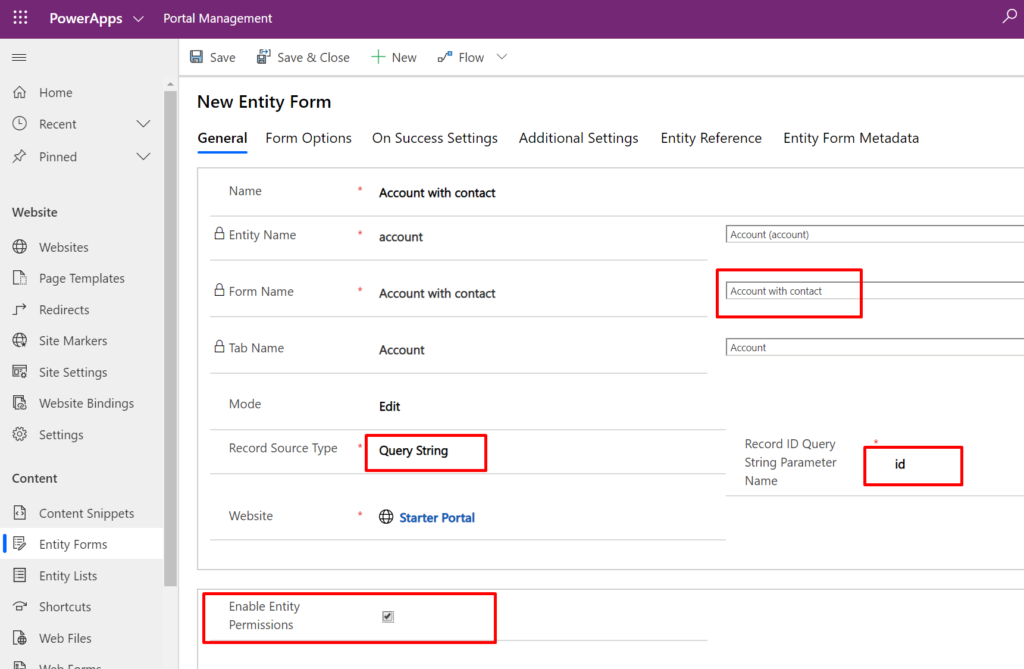
Task: Click the Save text button
Action: pyautogui.click(x=223, y=57)
